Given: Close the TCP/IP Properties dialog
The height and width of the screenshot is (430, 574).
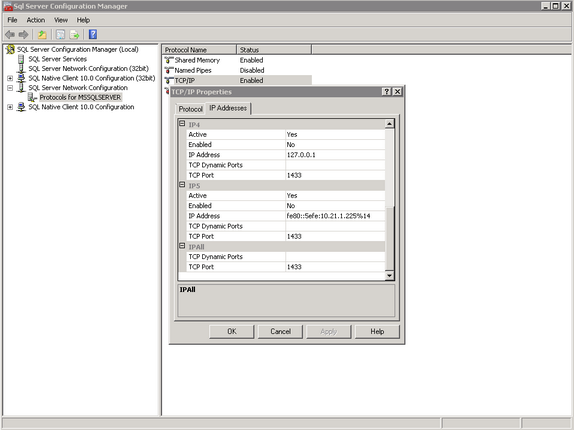Looking at the screenshot, I should (398, 91).
